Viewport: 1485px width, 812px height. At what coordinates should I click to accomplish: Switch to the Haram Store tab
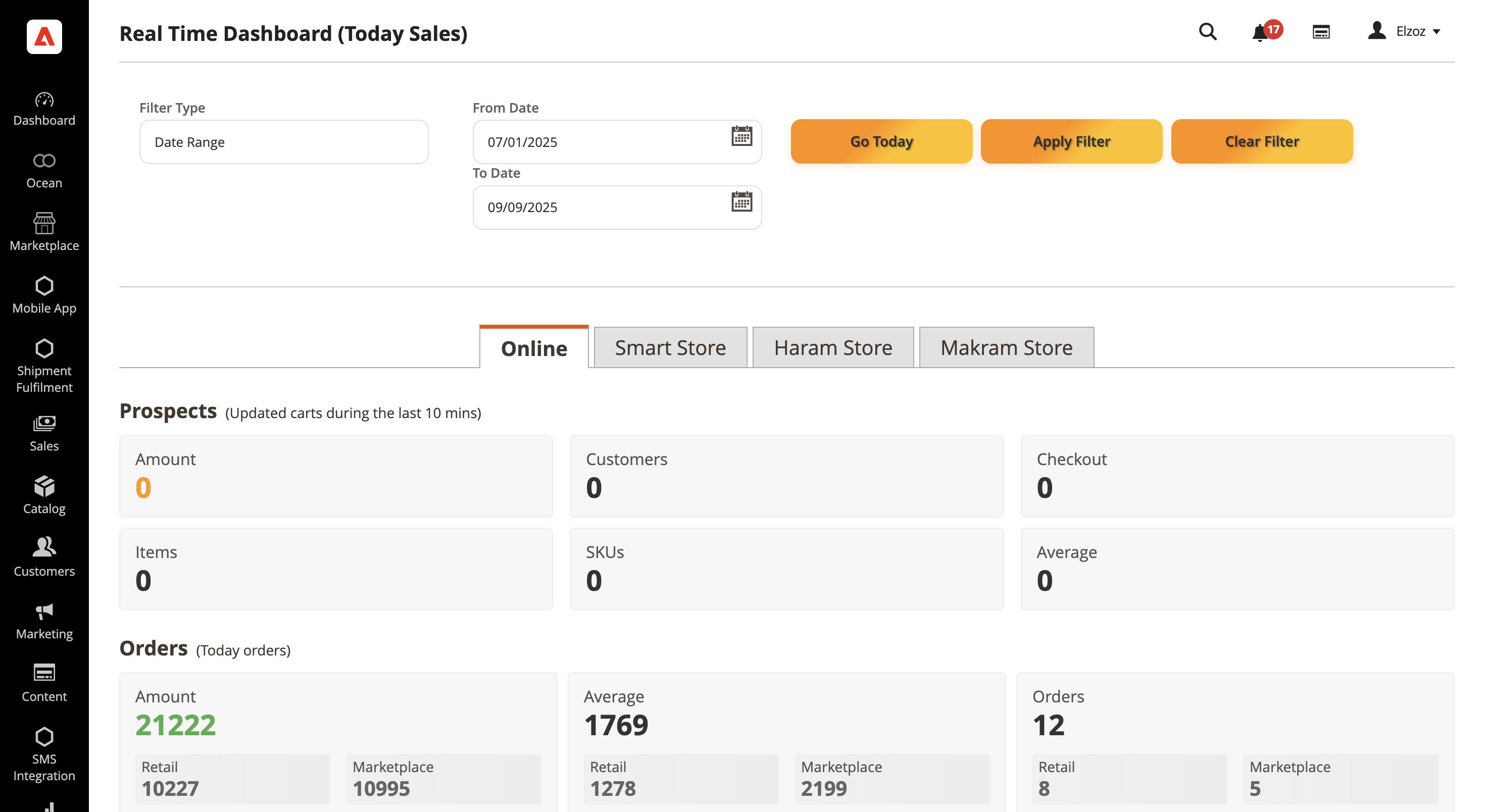click(x=832, y=347)
